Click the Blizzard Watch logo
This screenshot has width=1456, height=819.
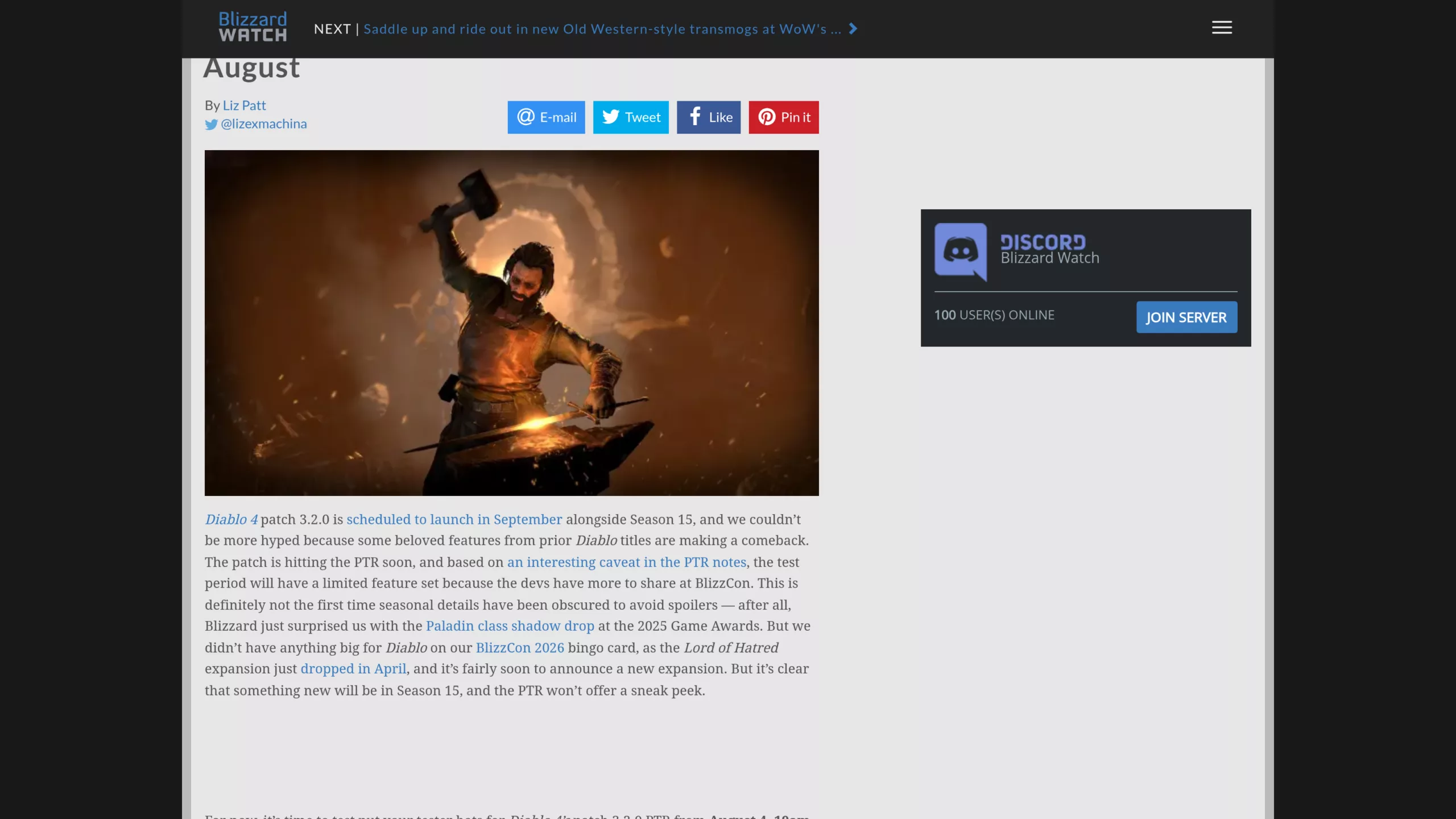[x=253, y=27]
